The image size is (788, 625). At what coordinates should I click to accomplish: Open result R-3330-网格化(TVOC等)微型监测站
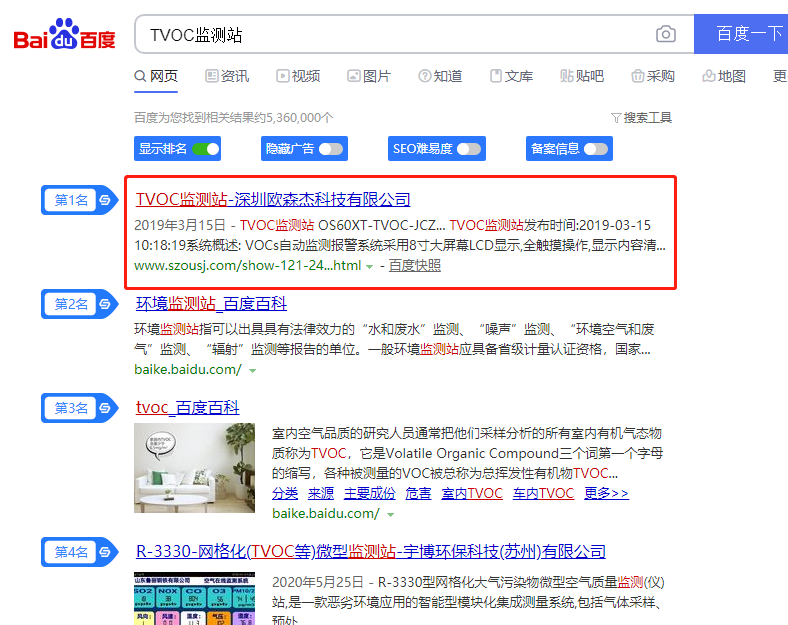click(371, 552)
